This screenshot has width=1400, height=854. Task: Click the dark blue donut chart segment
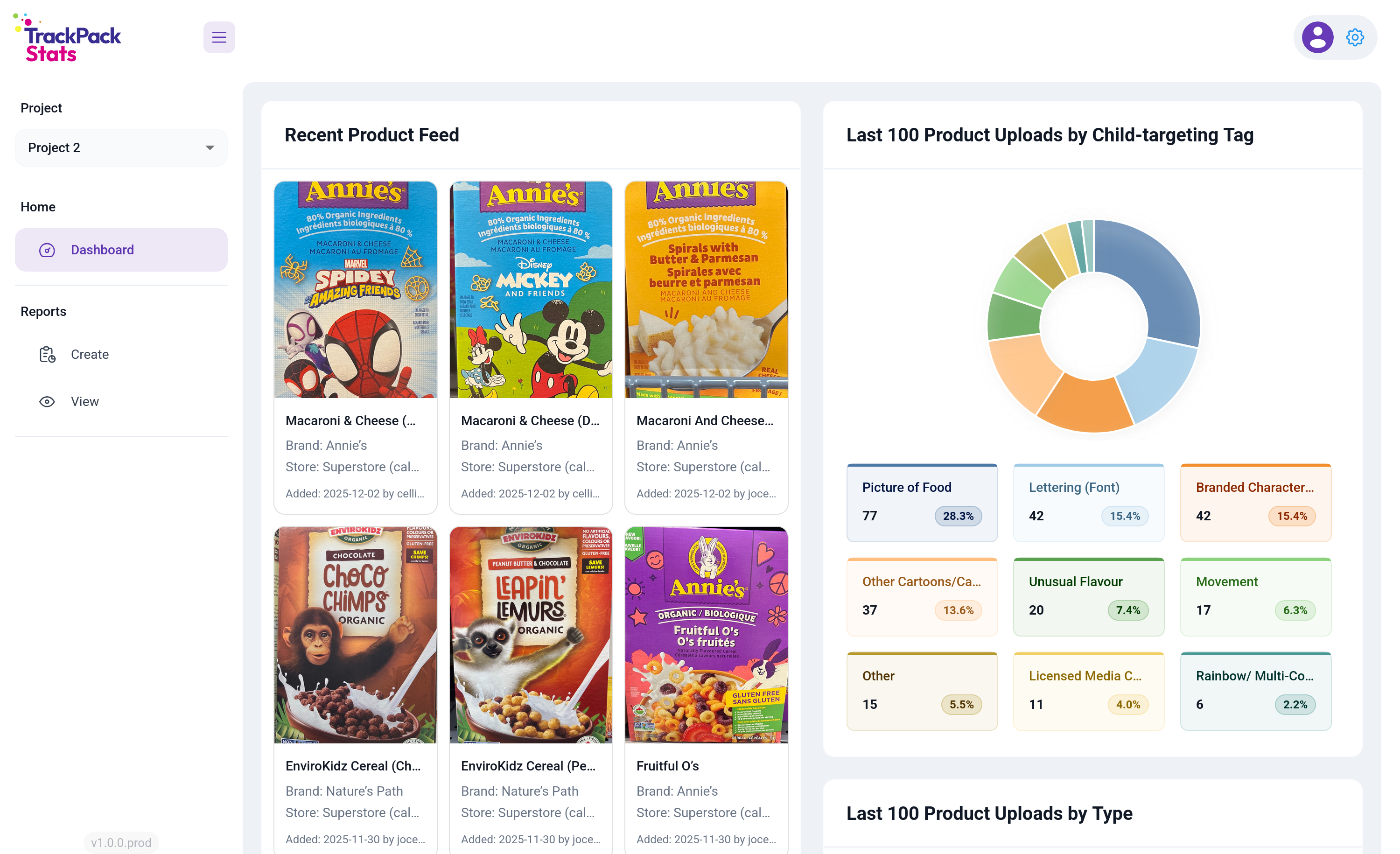pos(1159,279)
